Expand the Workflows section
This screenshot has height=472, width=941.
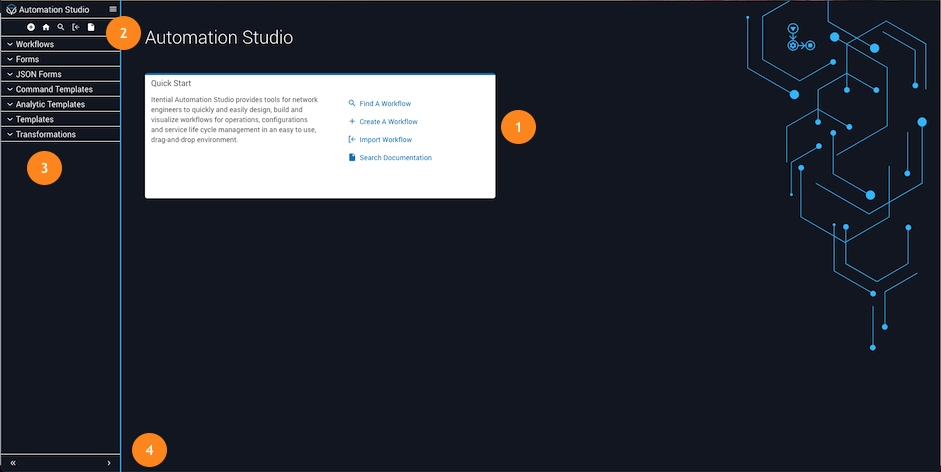61,44
